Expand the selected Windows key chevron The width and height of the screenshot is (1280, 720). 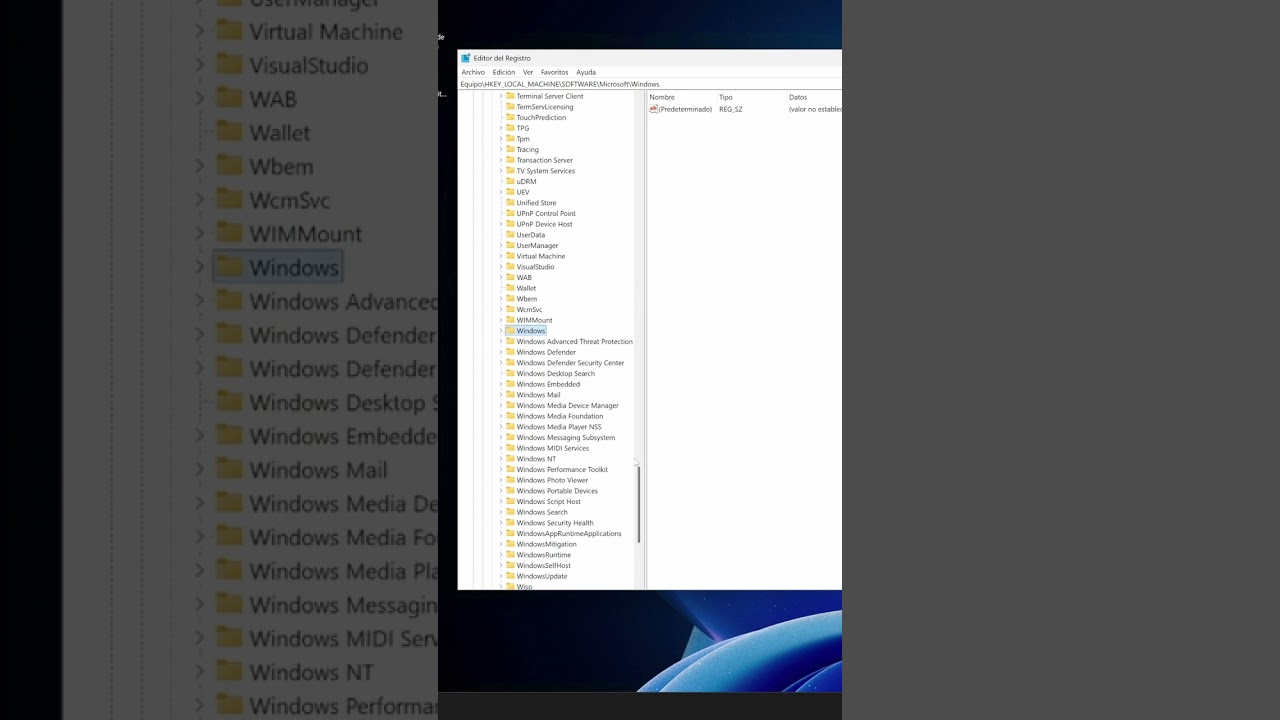tap(501, 331)
